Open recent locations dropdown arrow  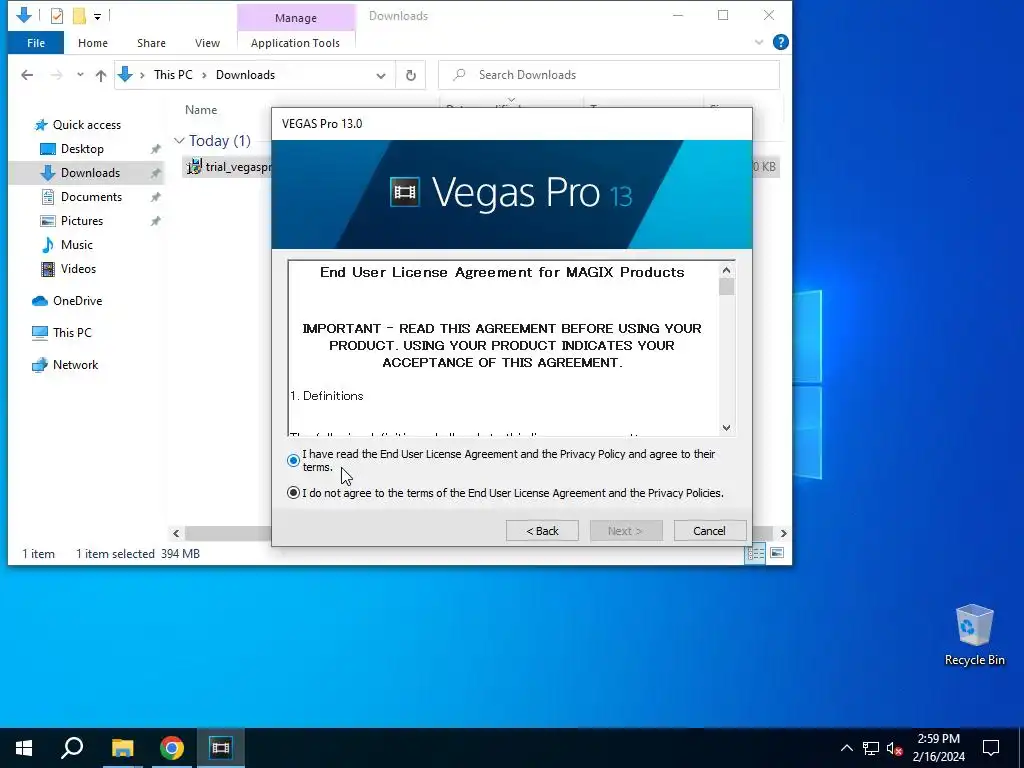[80, 75]
